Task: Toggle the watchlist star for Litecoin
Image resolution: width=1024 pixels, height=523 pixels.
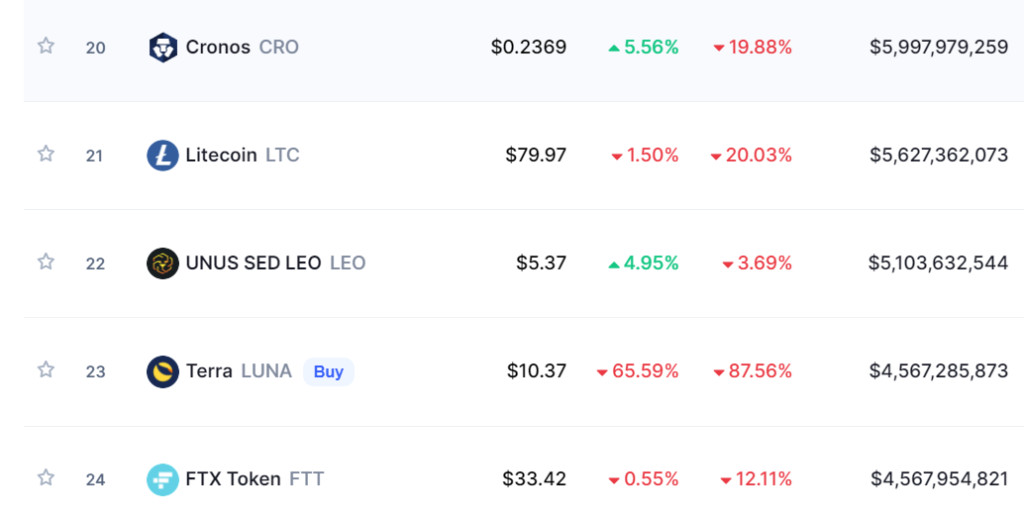Action: pyautogui.click(x=46, y=154)
